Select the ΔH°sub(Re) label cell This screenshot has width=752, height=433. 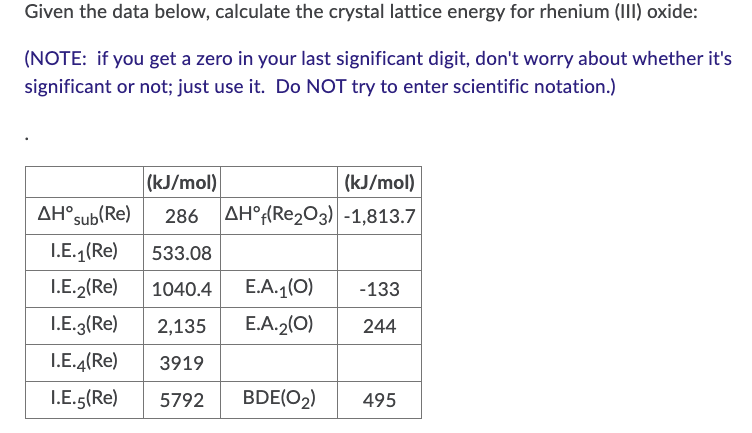[84, 215]
